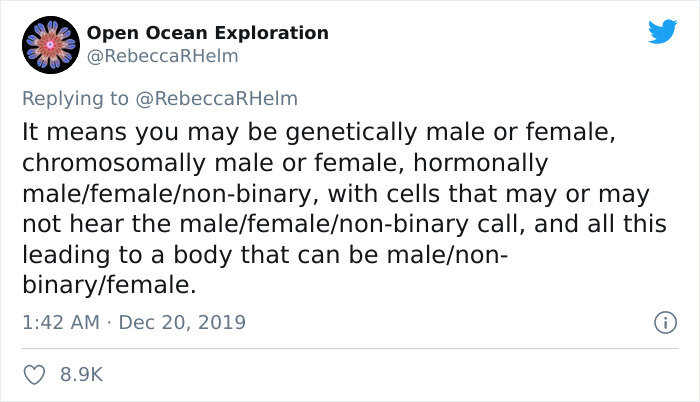Image resolution: width=700 pixels, height=402 pixels.
Task: Click the final text "binary/female."
Action: [x=109, y=285]
